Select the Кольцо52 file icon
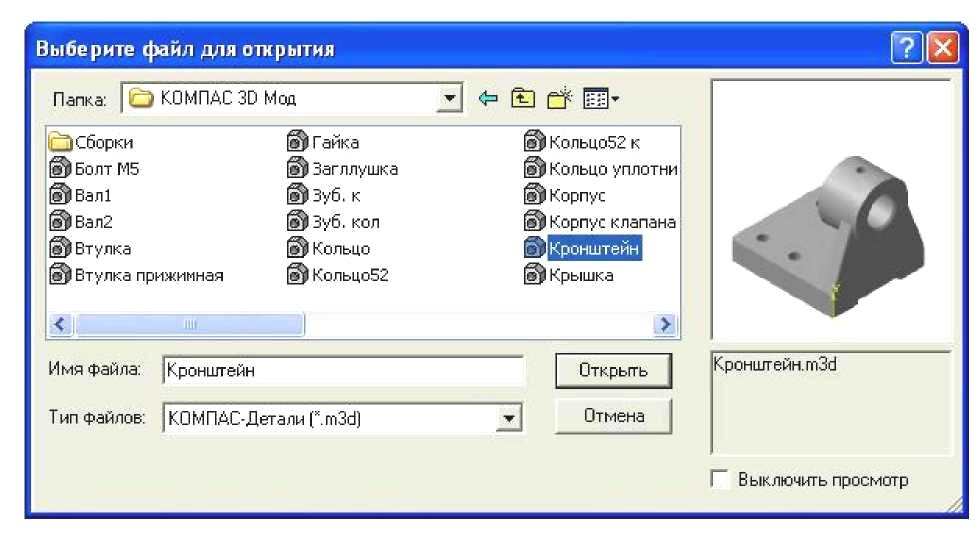The image size is (980, 544). [298, 275]
